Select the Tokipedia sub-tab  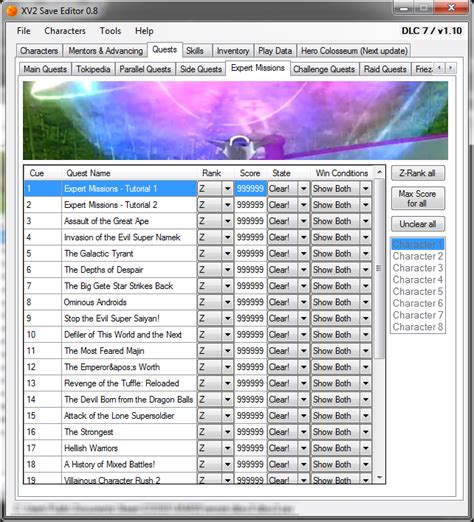coord(93,69)
